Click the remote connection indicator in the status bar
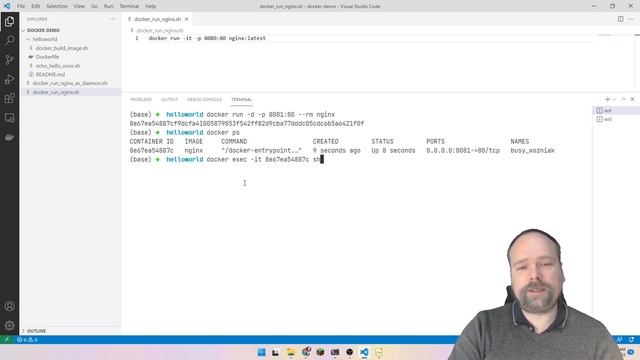Viewport: 640px width, 360px height. [7, 340]
